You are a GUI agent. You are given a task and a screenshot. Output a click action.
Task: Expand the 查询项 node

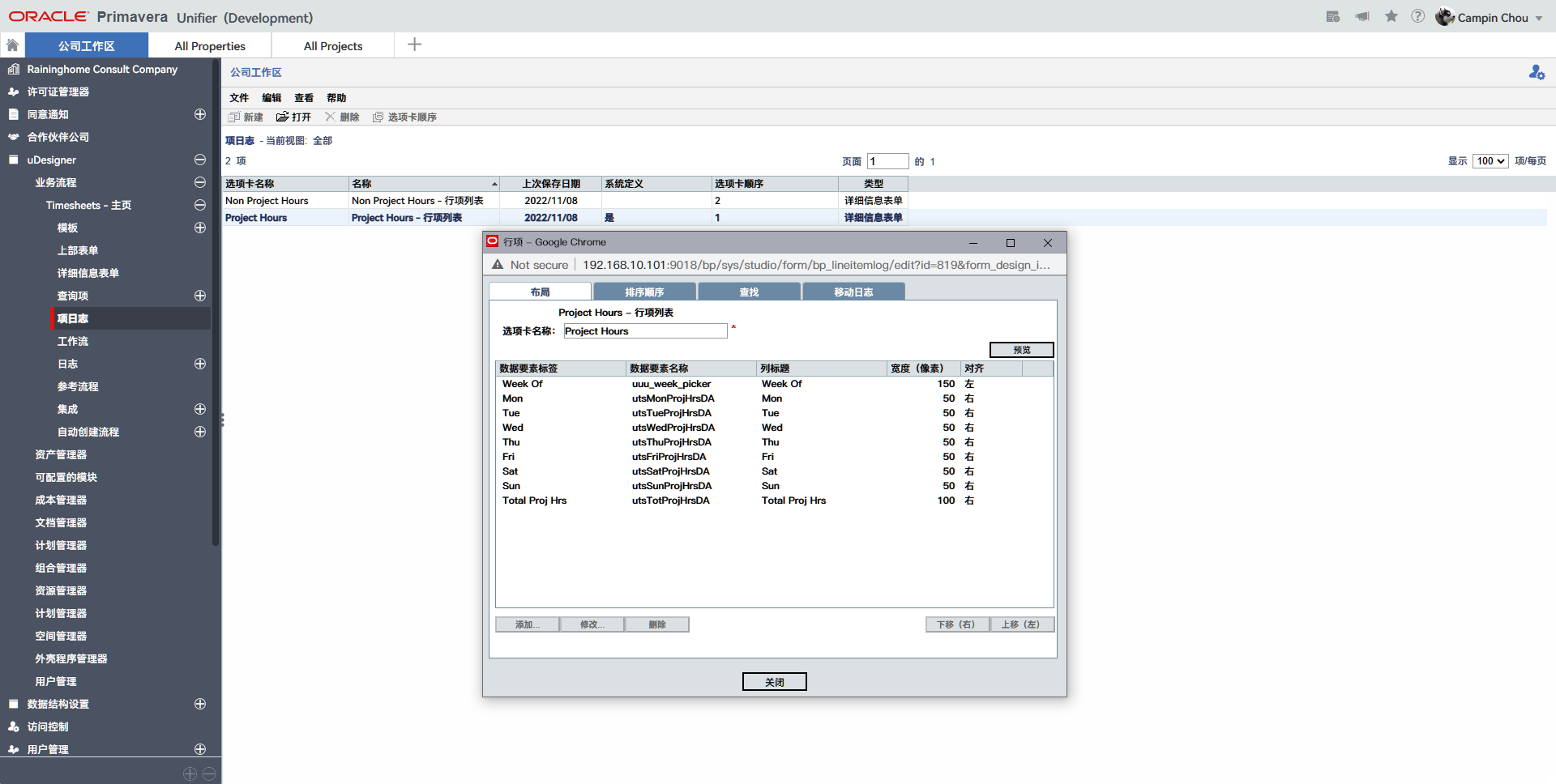[200, 296]
